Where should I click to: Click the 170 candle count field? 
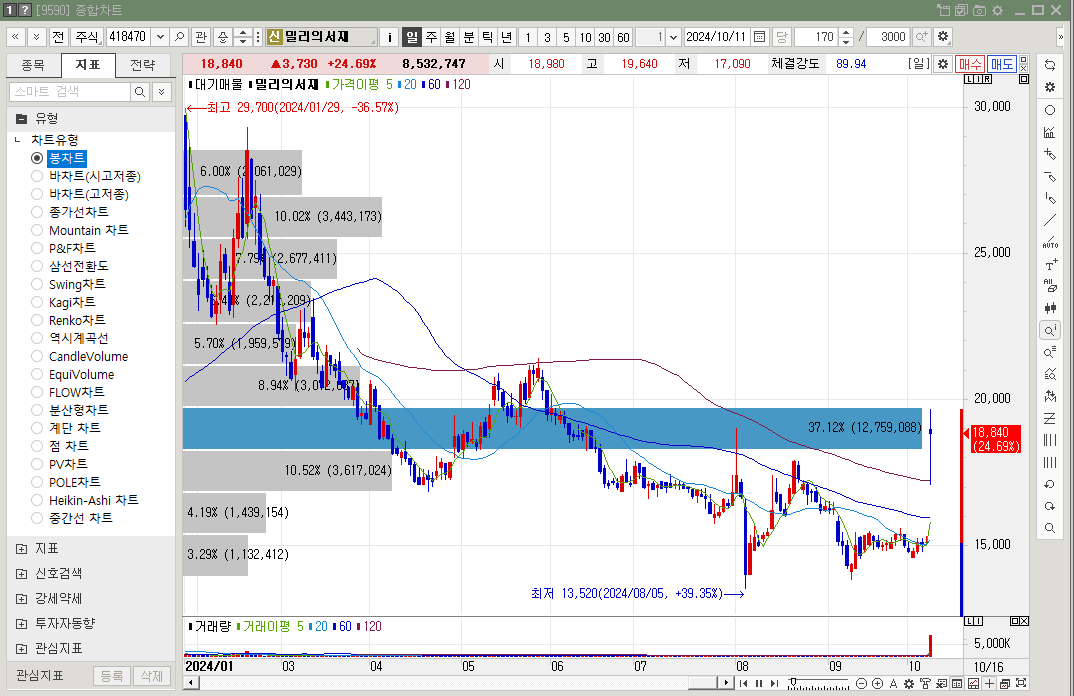[816, 37]
